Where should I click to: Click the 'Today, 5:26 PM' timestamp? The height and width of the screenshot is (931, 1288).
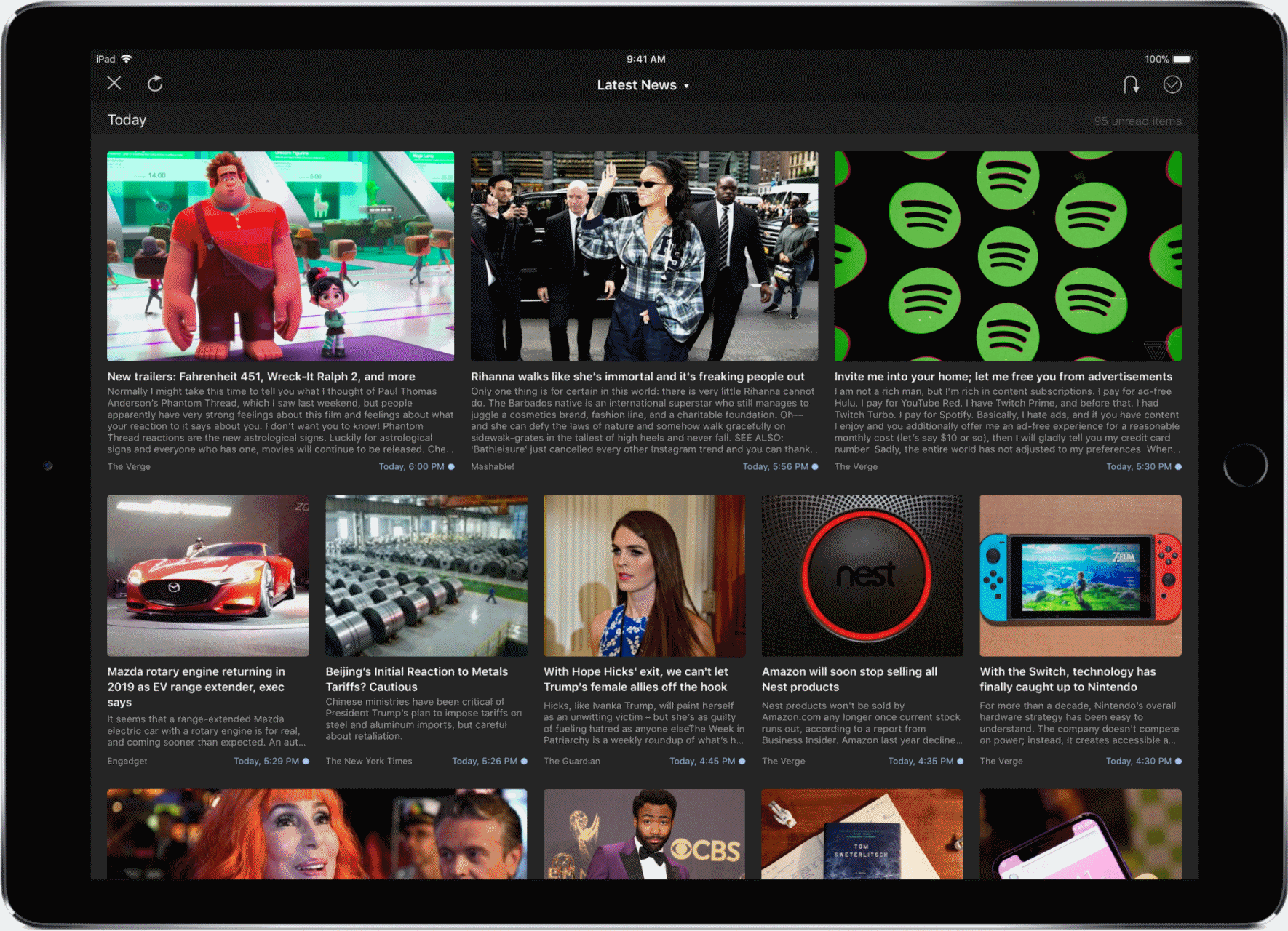coord(485,762)
